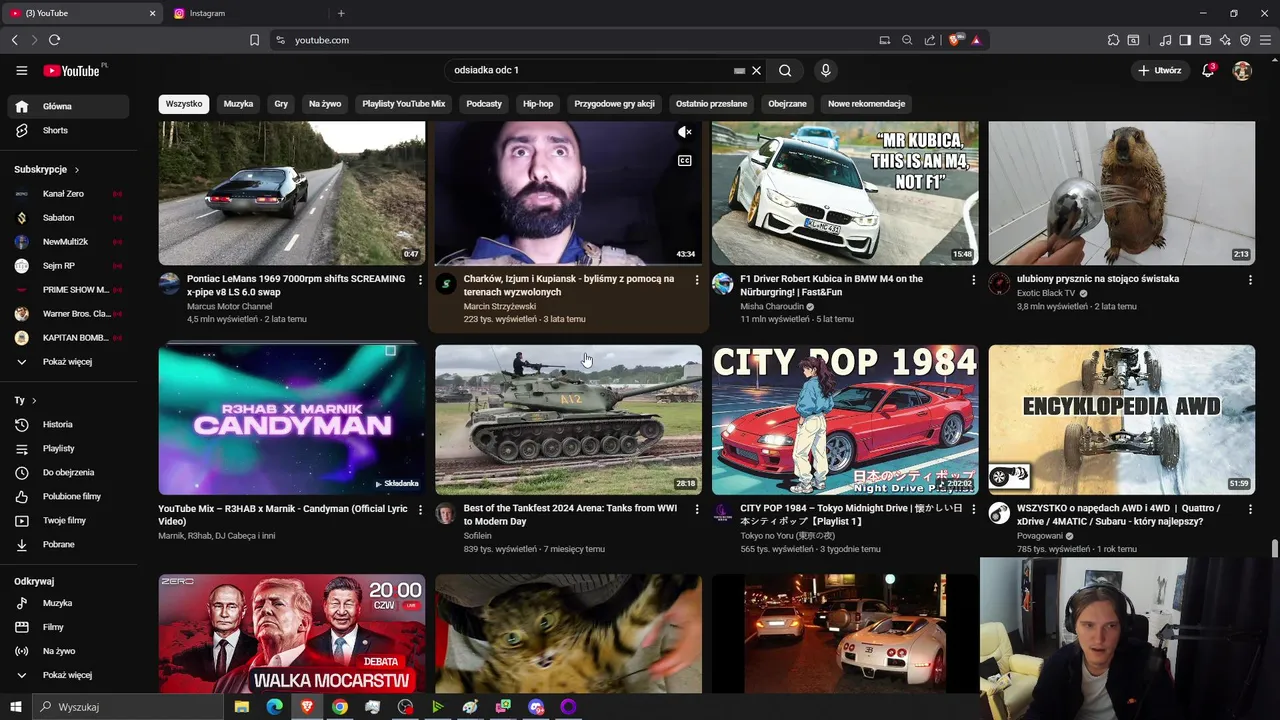
Task: Click the zoom magnifier icon in the address bar
Action: (x=907, y=40)
